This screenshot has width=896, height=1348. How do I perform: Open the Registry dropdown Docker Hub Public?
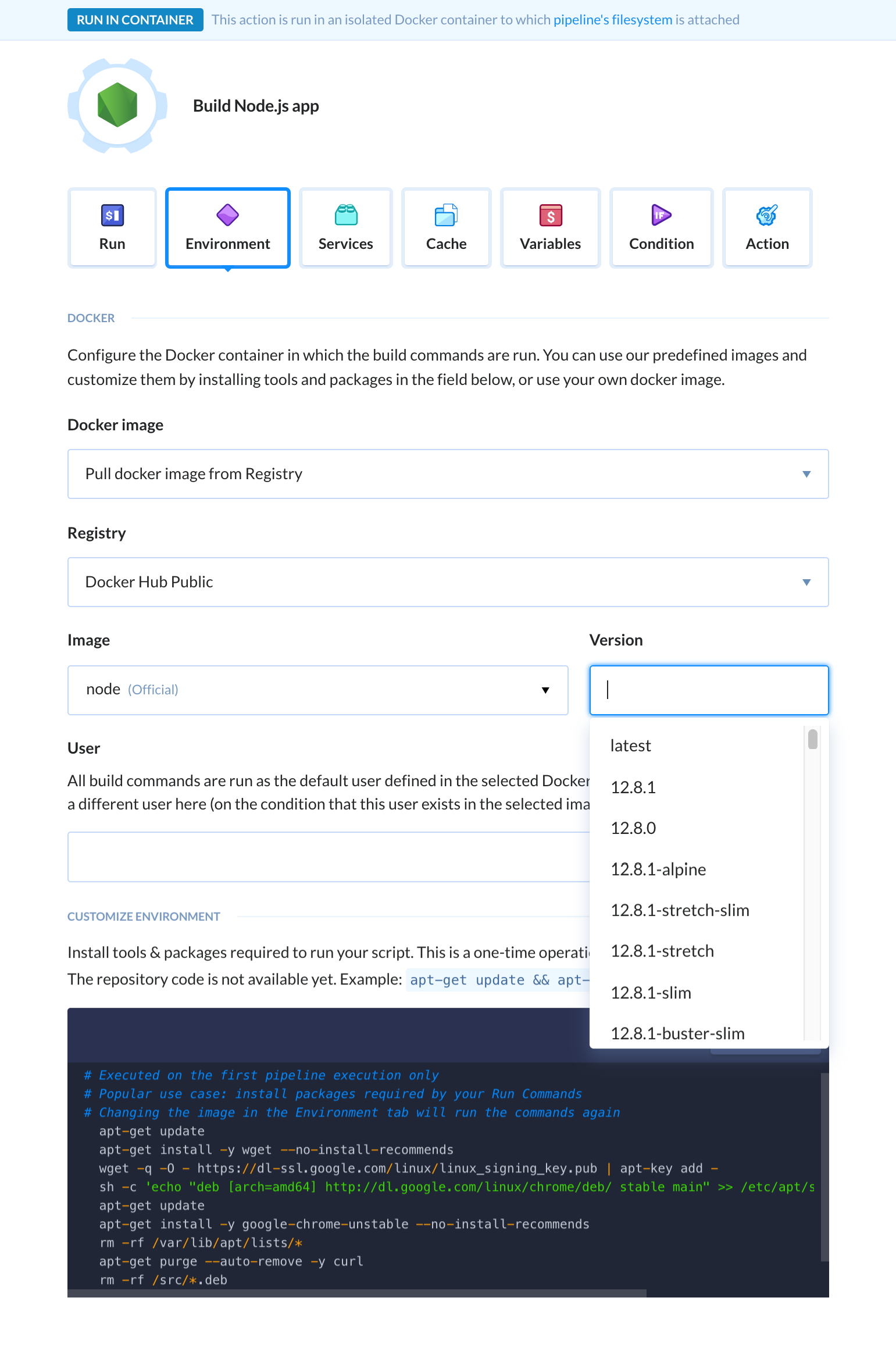click(x=448, y=582)
